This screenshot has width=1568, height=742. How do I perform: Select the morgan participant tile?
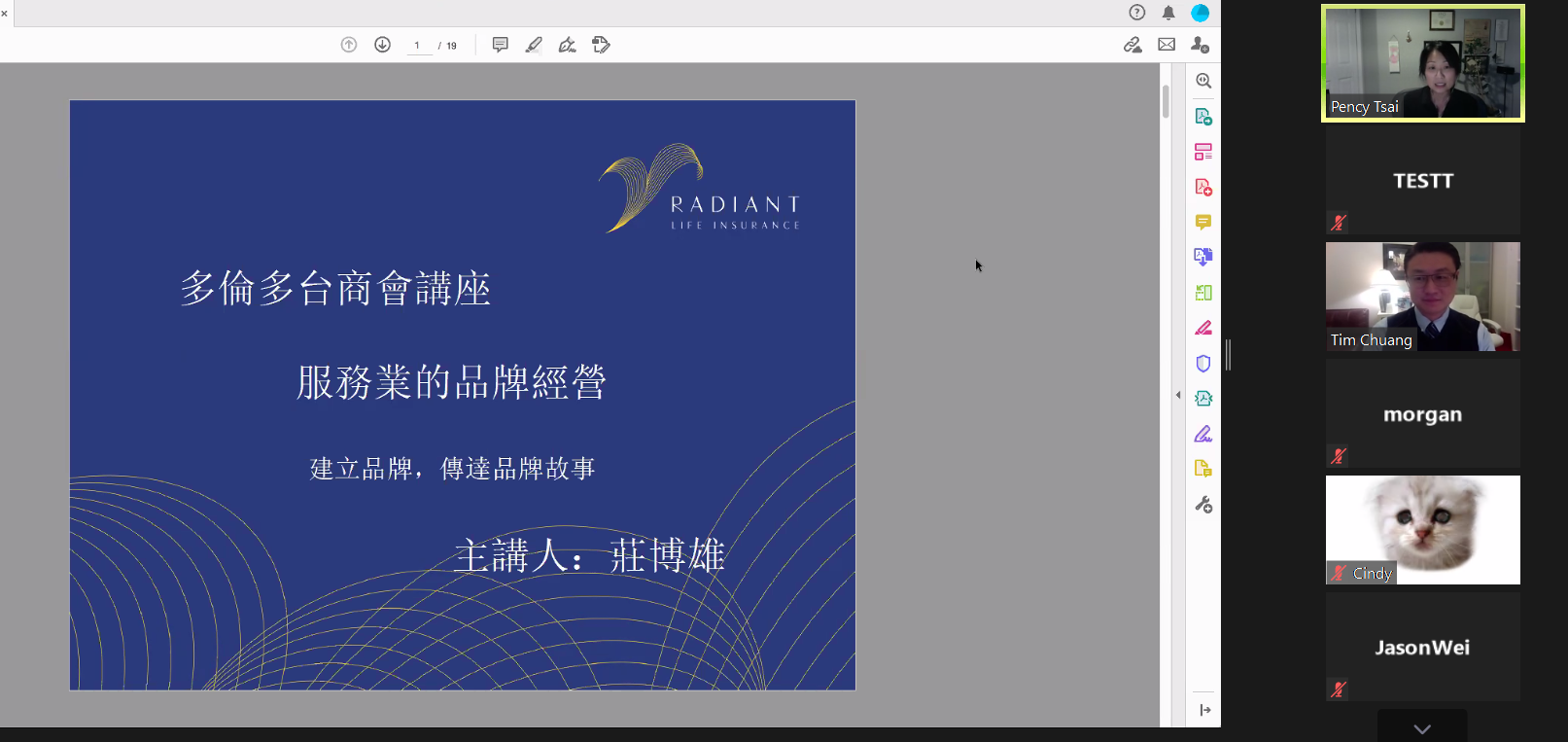[x=1423, y=413]
